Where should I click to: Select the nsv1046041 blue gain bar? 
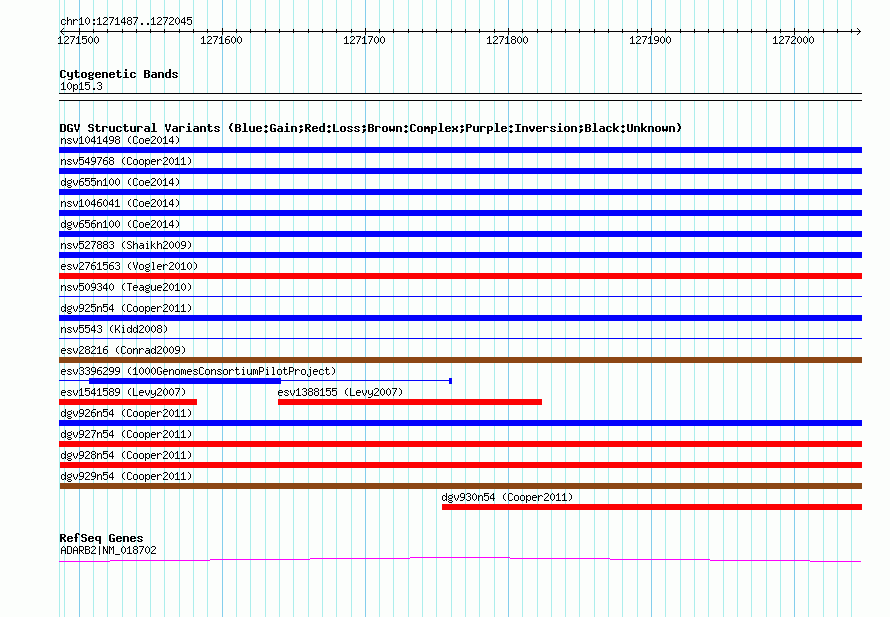coord(460,213)
